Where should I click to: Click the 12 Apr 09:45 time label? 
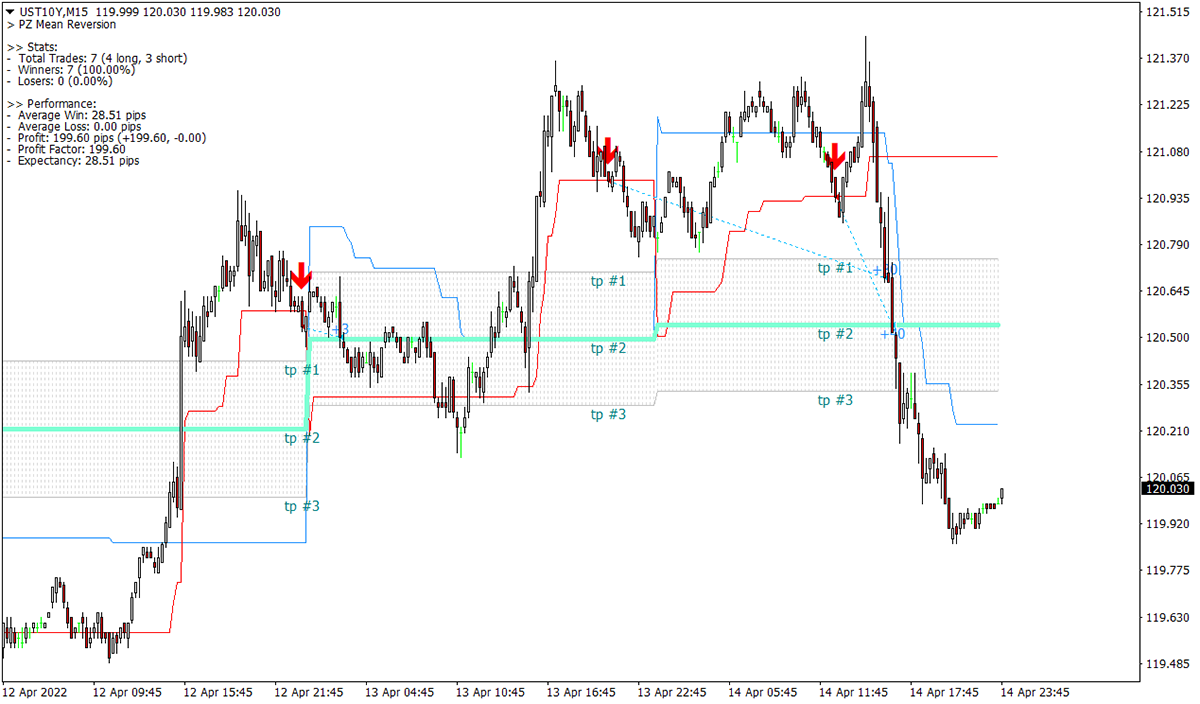point(127,692)
